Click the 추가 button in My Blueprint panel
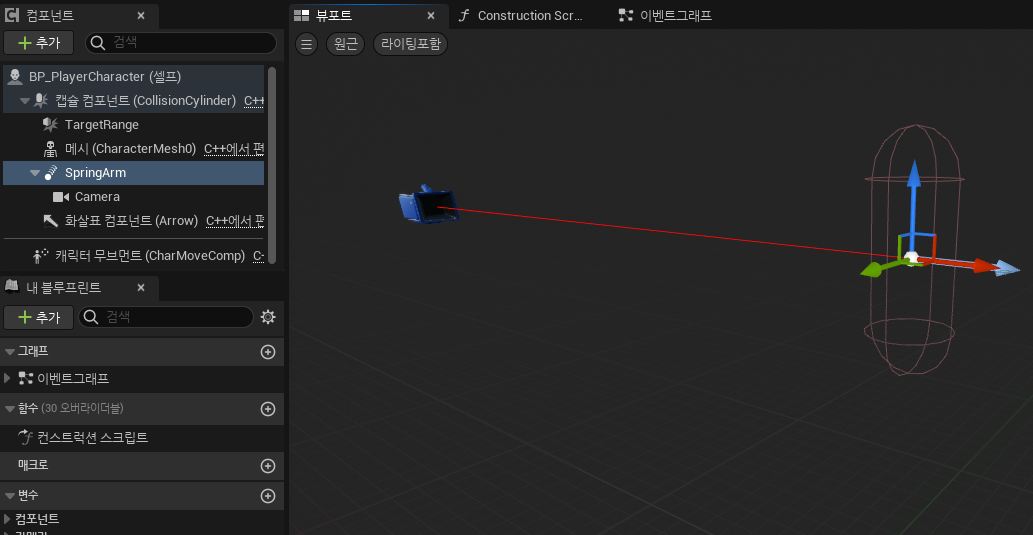Image resolution: width=1033 pixels, height=535 pixels. [x=39, y=317]
